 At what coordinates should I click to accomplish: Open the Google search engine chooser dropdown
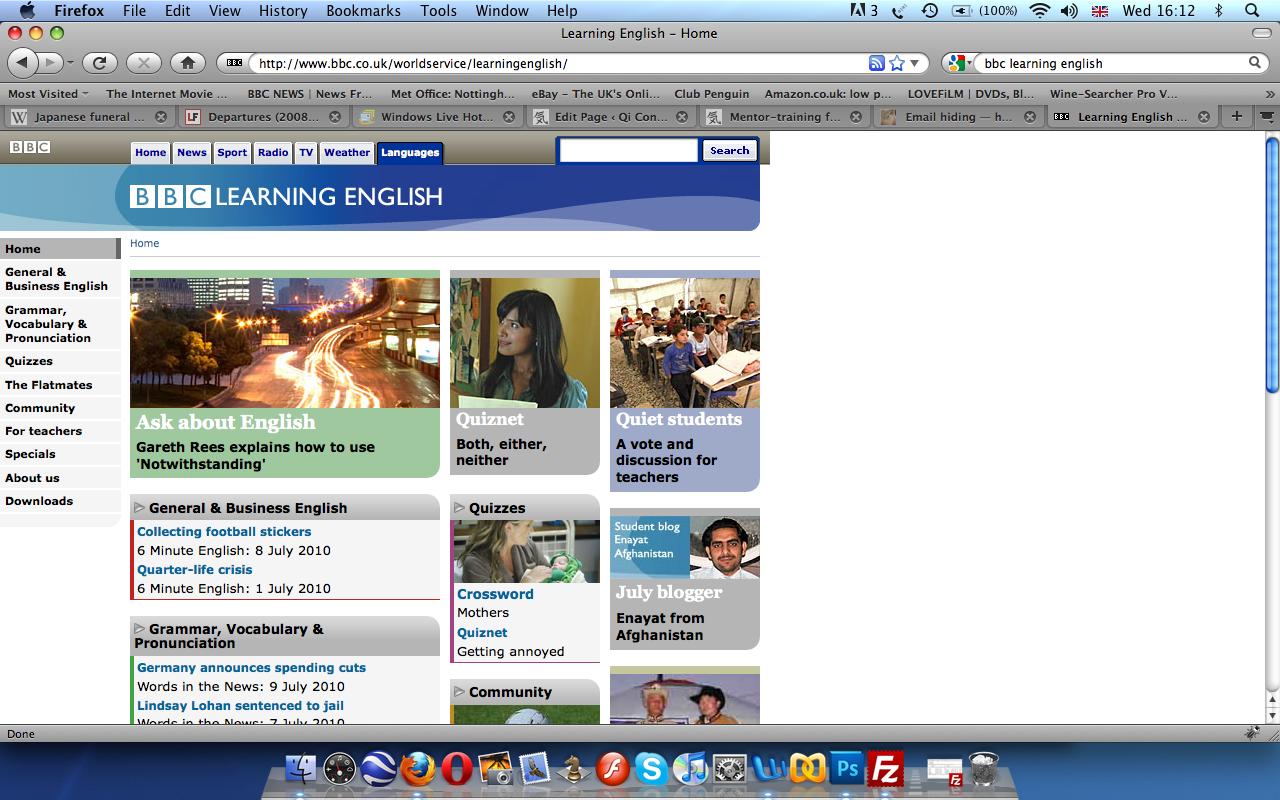pyautogui.click(x=958, y=63)
